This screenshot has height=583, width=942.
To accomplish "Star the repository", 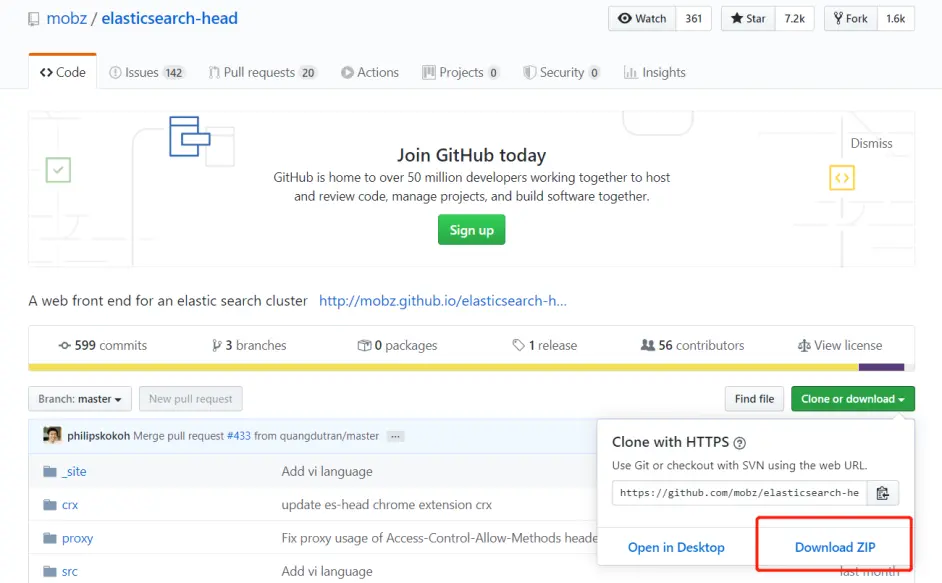I will point(748,19).
